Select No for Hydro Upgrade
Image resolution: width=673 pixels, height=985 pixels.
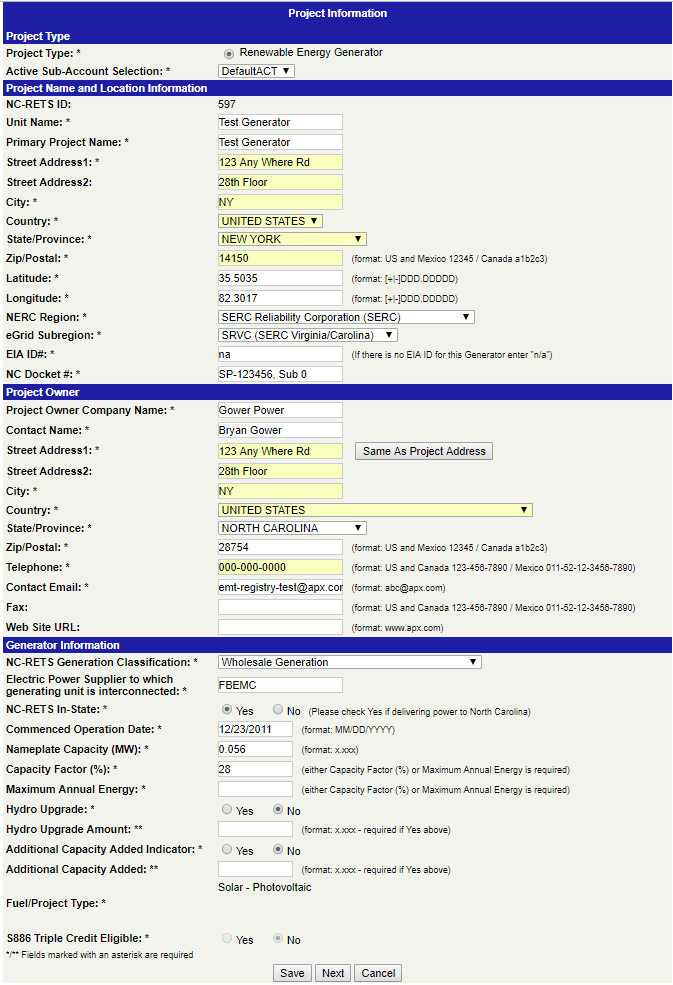pyautogui.click(x=278, y=809)
